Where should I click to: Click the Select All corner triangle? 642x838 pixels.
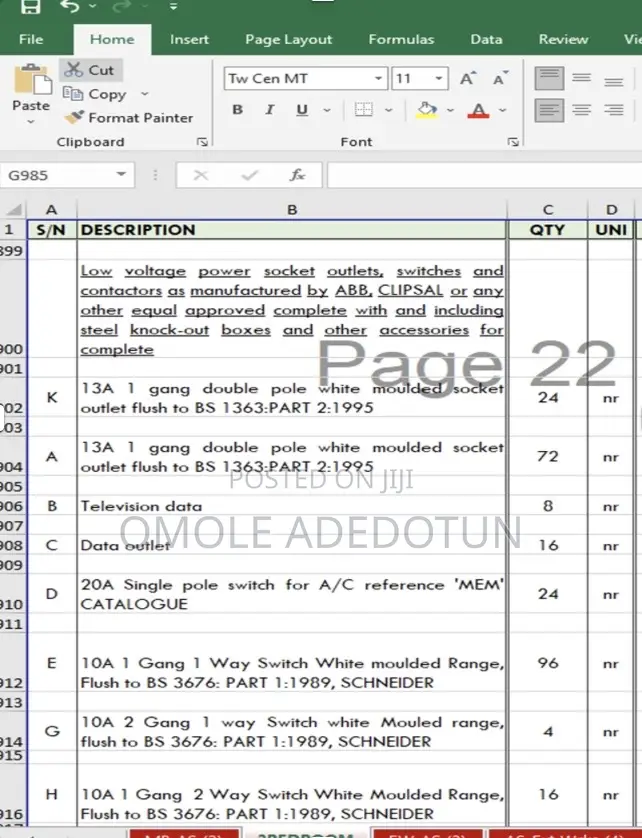click(14, 209)
